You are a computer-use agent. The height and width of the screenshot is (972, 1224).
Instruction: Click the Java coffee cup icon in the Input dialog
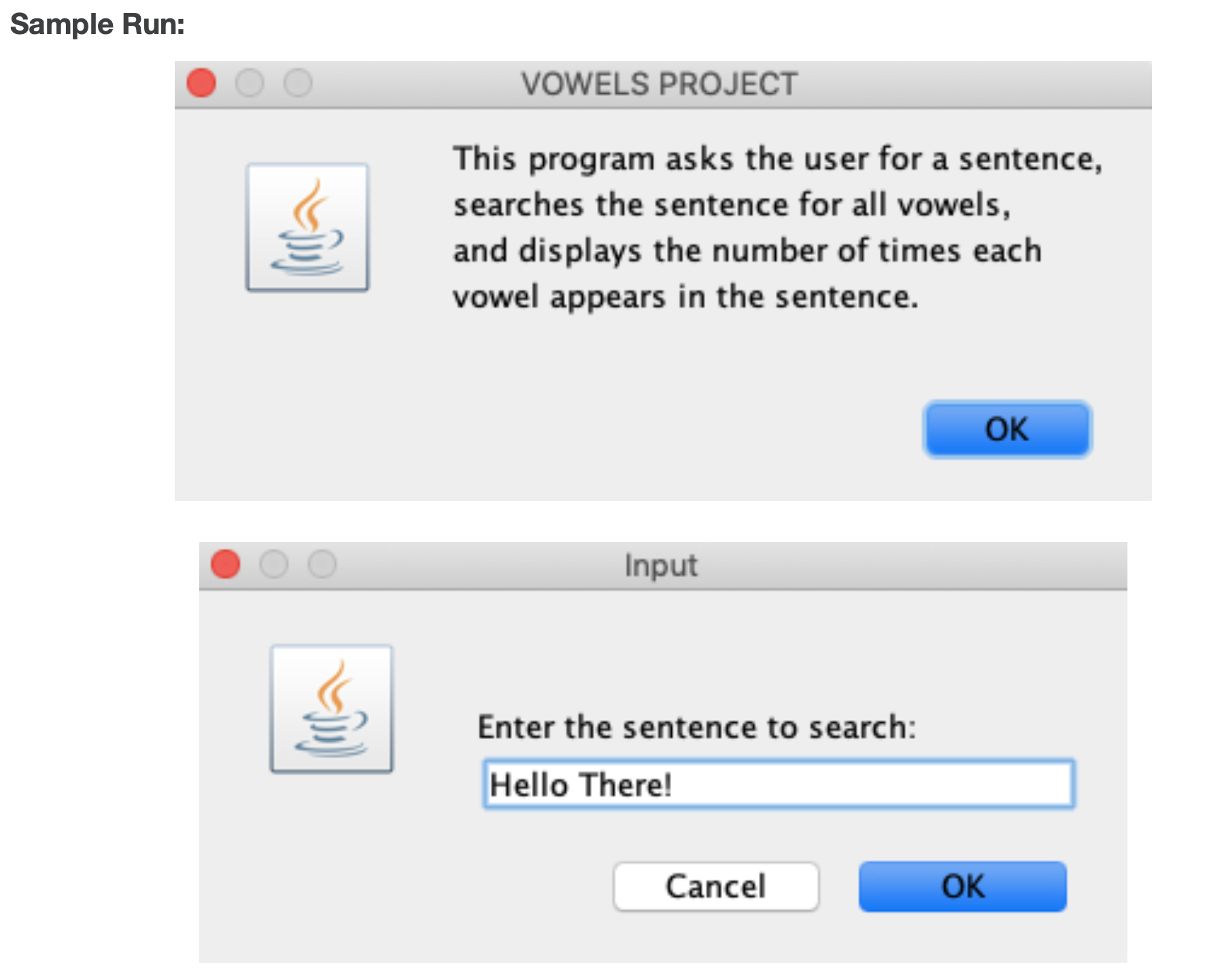(x=332, y=710)
